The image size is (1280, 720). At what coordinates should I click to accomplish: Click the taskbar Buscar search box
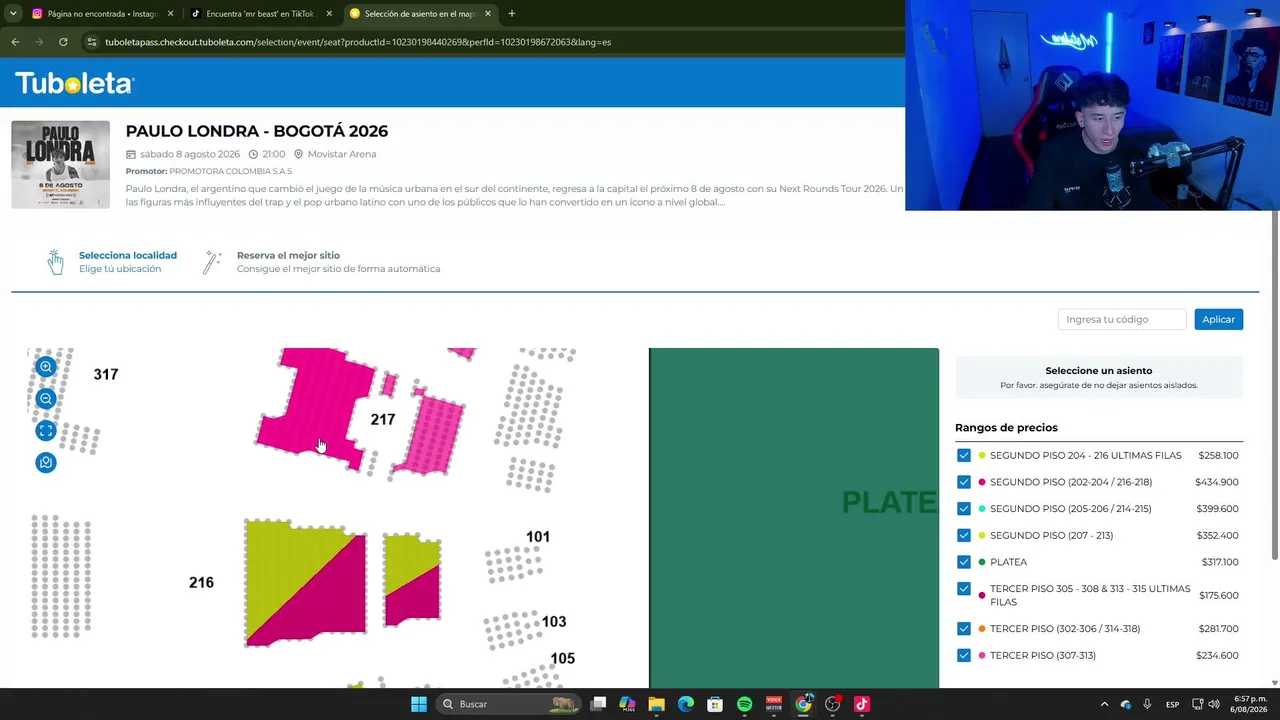point(509,704)
